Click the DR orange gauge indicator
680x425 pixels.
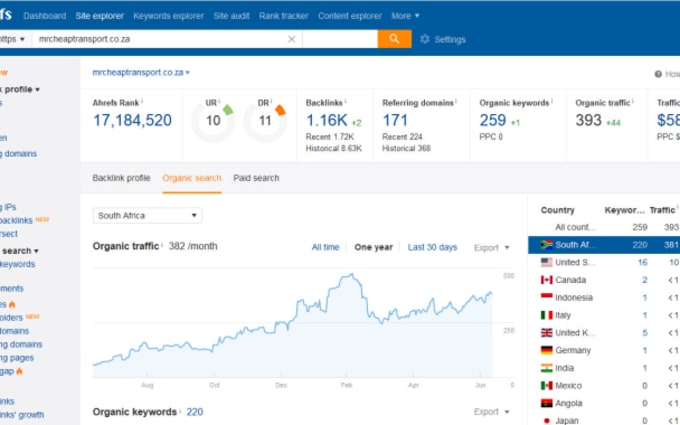[281, 110]
